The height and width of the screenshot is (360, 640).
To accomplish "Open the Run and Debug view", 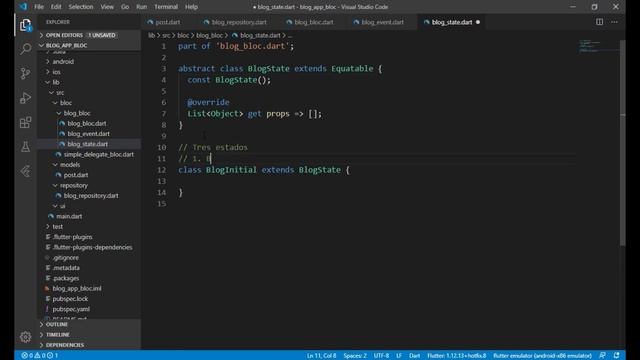I will point(25,98).
